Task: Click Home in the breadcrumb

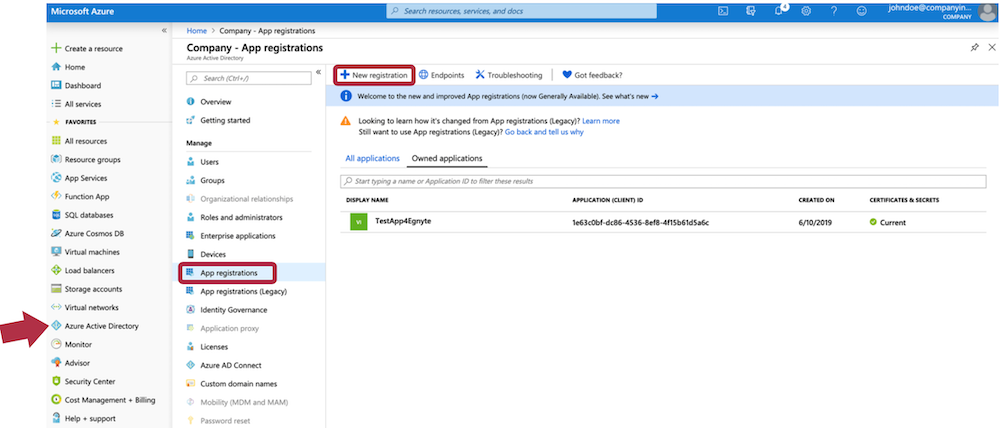Action: (196, 31)
